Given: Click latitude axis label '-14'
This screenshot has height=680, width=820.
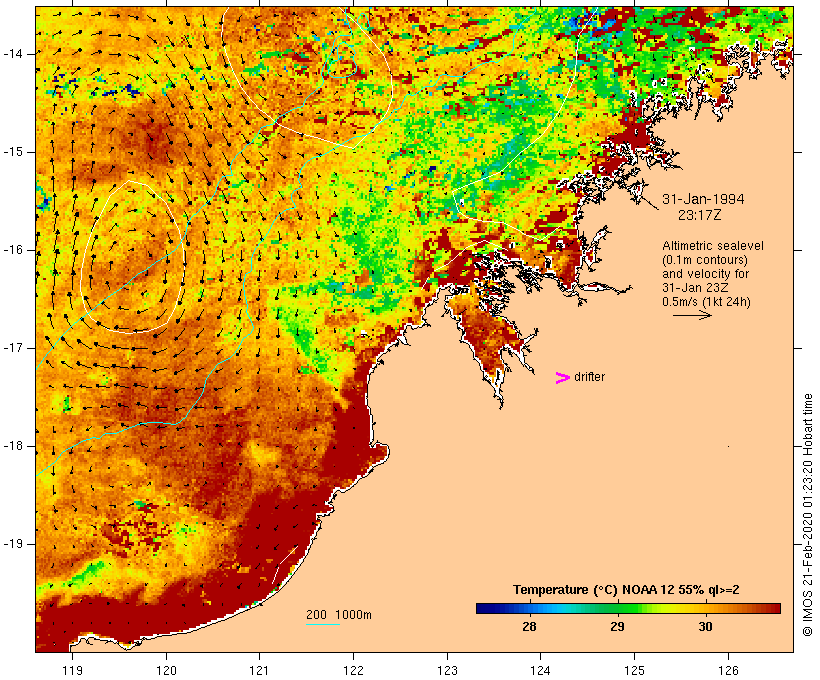Looking at the screenshot, I should (13, 54).
